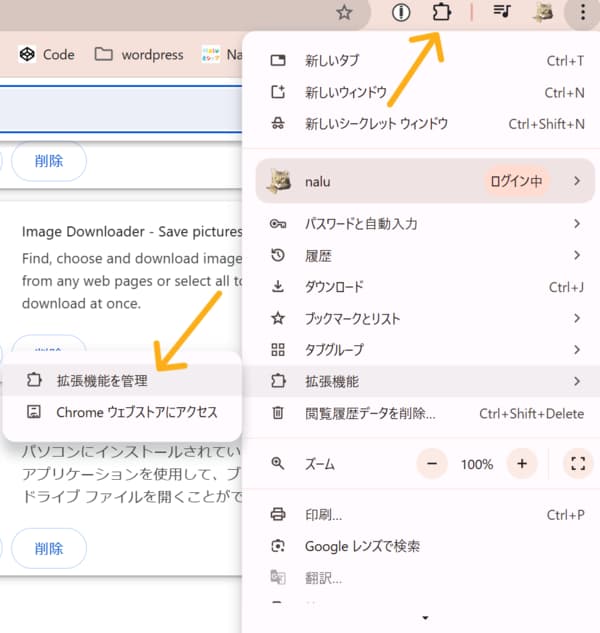Click the circled info icon in toolbar
Screen dimensions: 600x633
click(x=402, y=13)
